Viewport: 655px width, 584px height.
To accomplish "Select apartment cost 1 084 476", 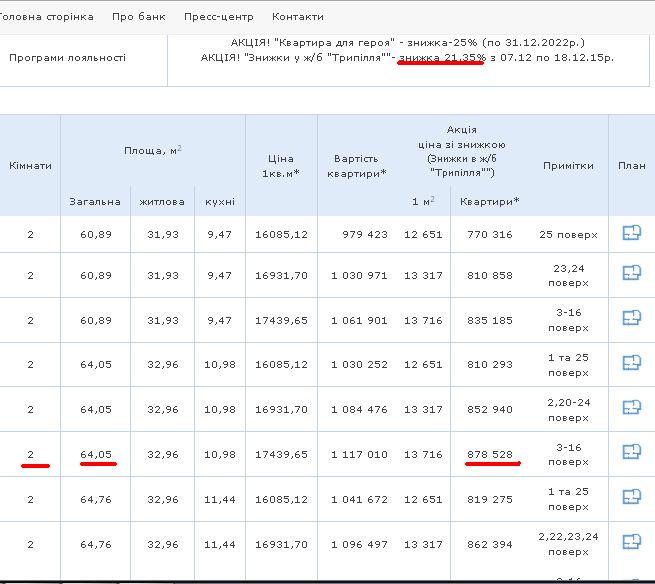I will [359, 410].
